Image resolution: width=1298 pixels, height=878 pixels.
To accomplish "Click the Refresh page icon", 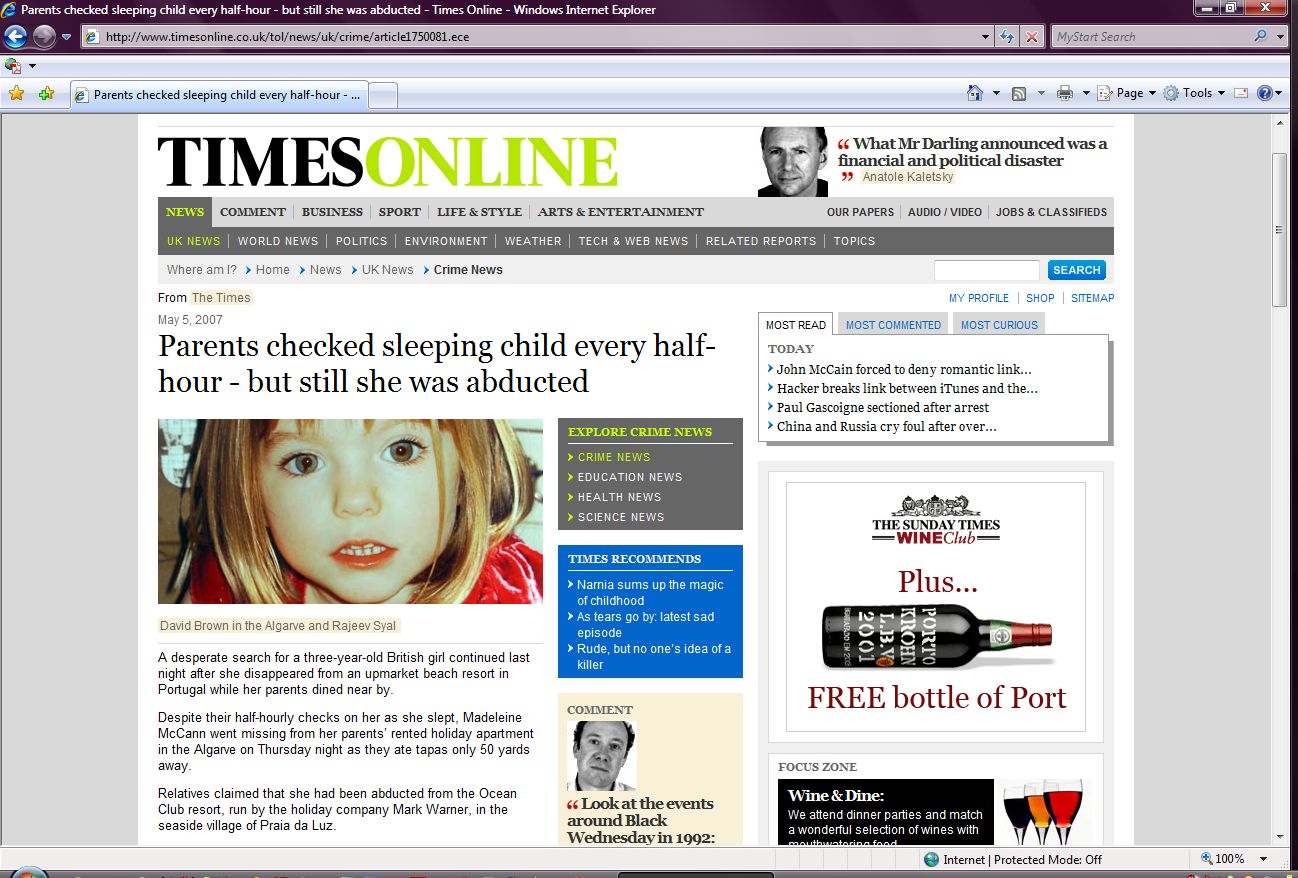I will point(1008,37).
